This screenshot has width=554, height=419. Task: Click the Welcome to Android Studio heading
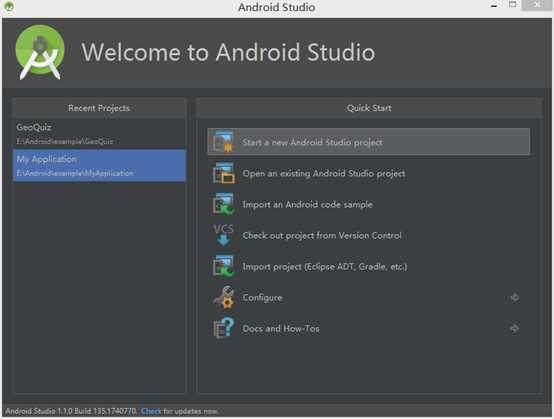pyautogui.click(x=228, y=52)
